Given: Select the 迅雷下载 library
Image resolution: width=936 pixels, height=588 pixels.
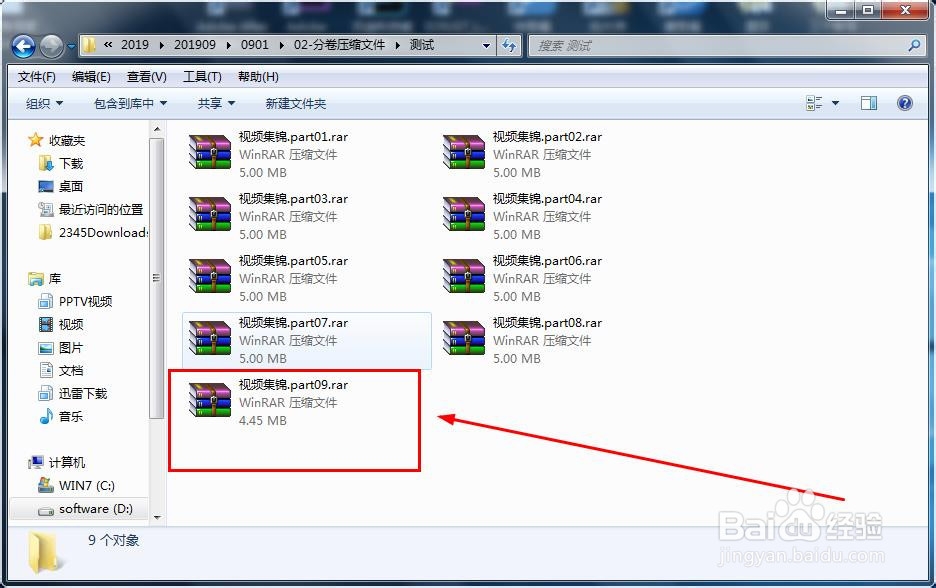Looking at the screenshot, I should [x=72, y=393].
